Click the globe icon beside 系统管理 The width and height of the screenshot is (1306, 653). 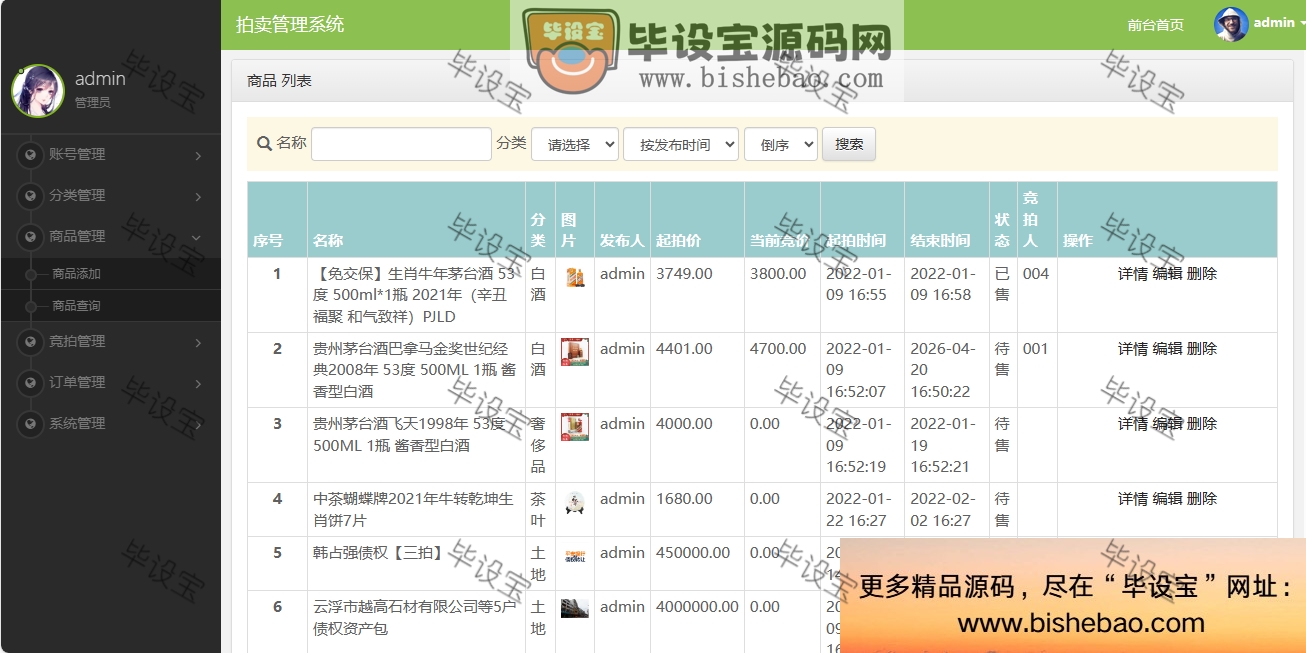point(31,424)
